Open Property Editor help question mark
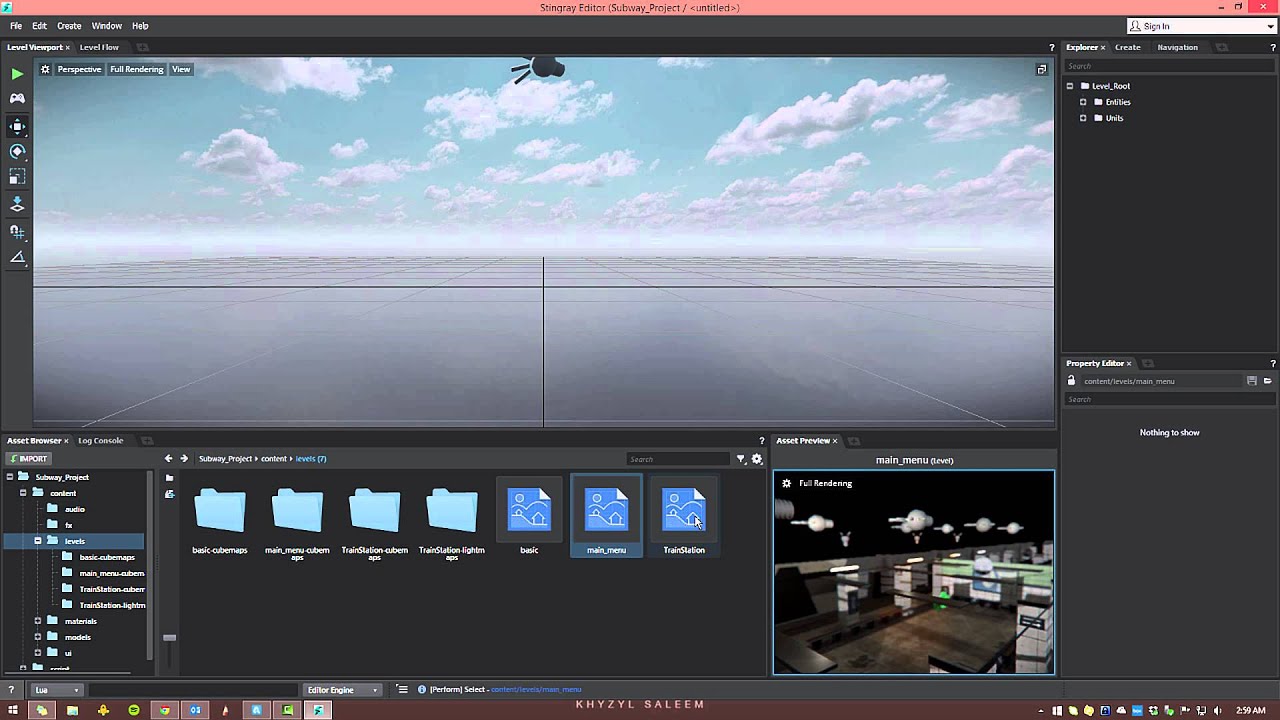This screenshot has height=720, width=1280. pos(1273,363)
